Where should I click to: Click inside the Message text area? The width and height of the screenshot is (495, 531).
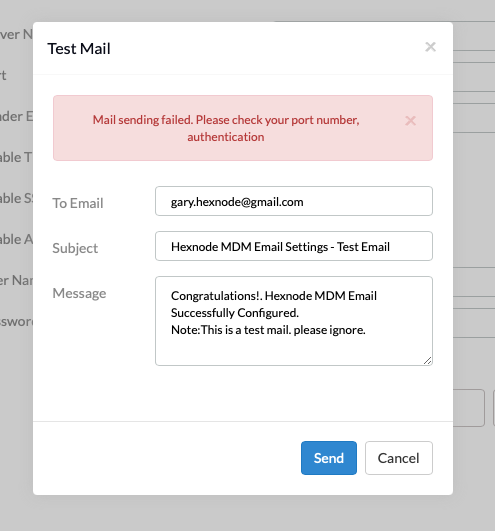coord(294,321)
